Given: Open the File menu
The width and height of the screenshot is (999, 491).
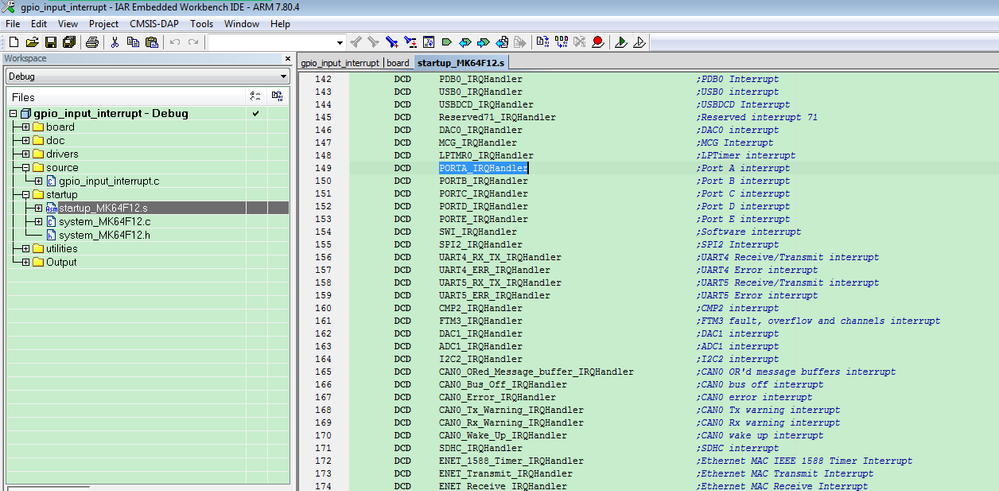Looking at the screenshot, I should coord(13,24).
